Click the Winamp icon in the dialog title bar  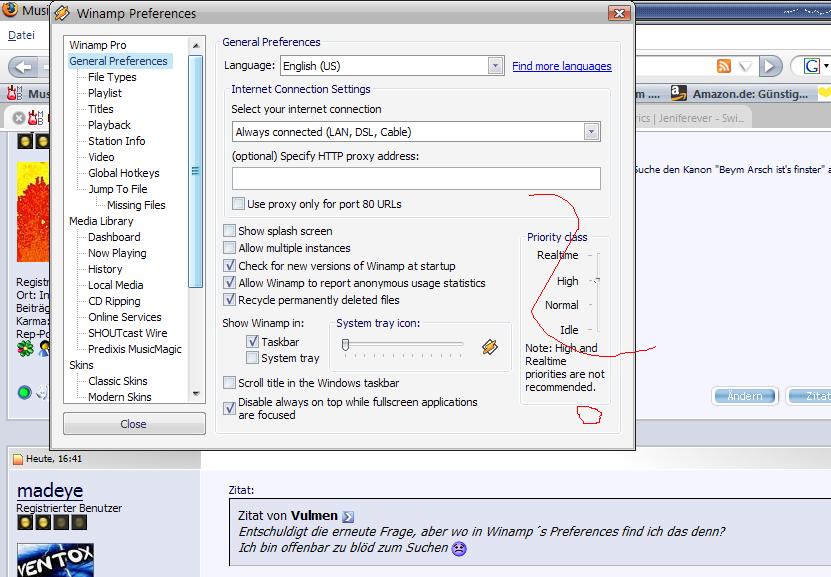[x=62, y=13]
